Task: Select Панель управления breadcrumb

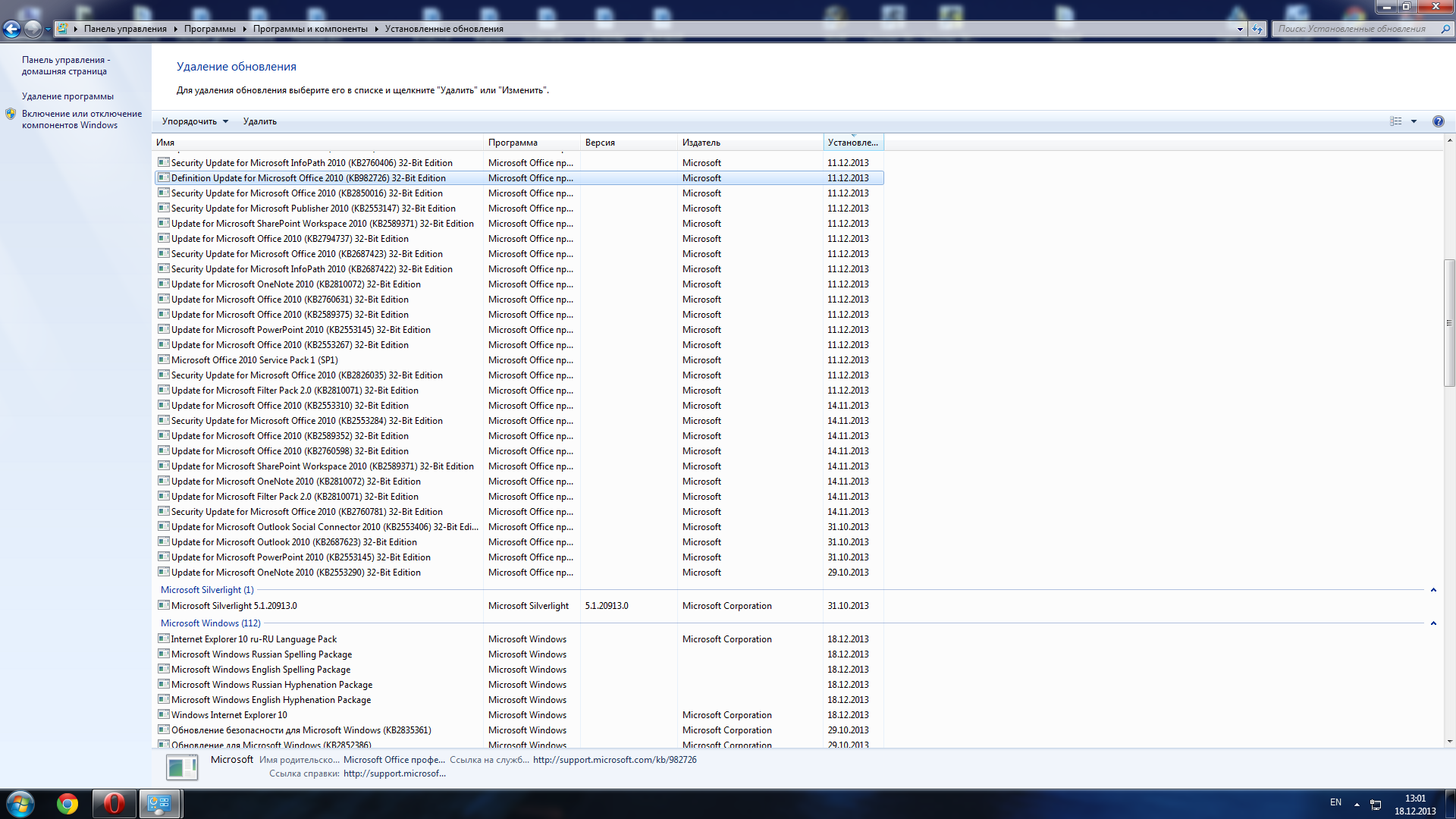Action: [x=125, y=29]
